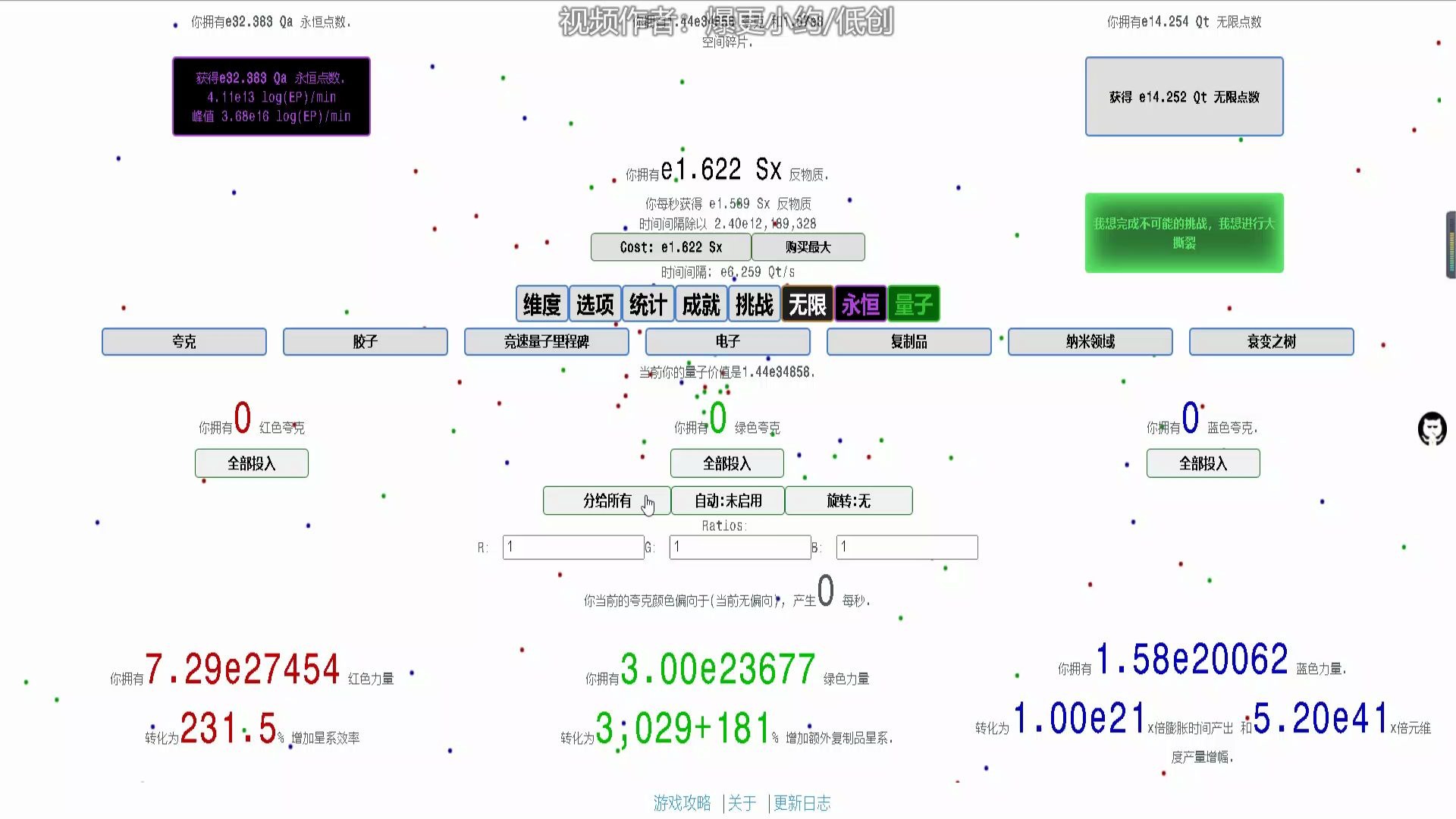Open the 夸克 quarks subtab
This screenshot has height=819, width=1456.
point(184,341)
